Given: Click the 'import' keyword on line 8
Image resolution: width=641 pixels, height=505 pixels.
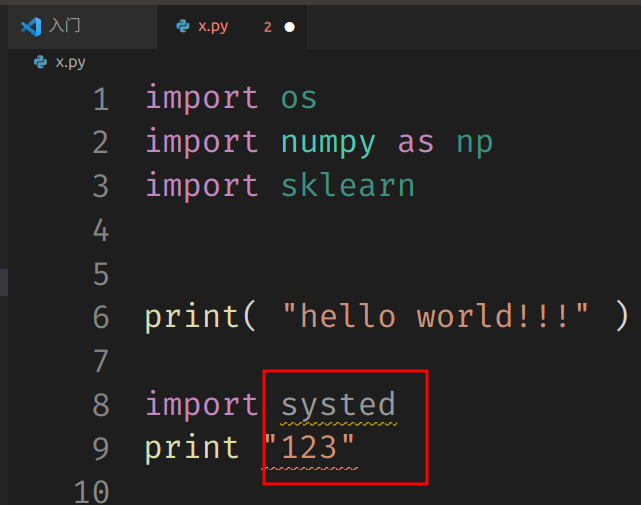Looking at the screenshot, I should 202,404.
